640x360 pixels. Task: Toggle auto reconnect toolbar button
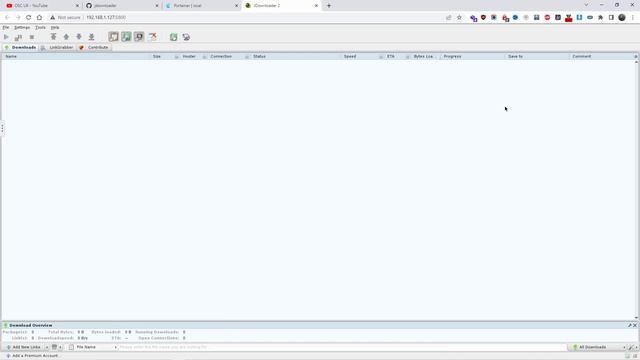126,37
